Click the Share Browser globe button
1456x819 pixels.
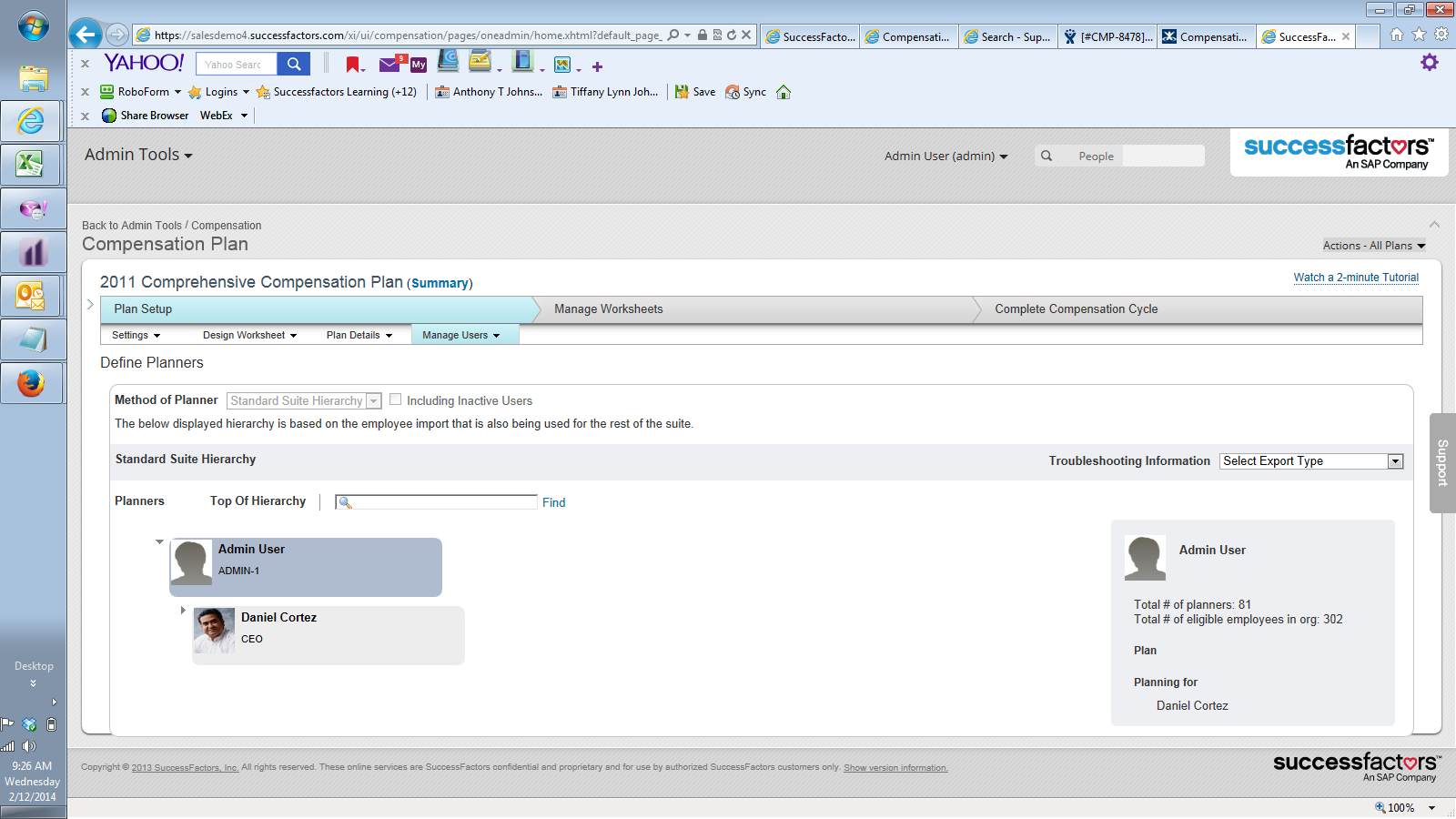146,116
